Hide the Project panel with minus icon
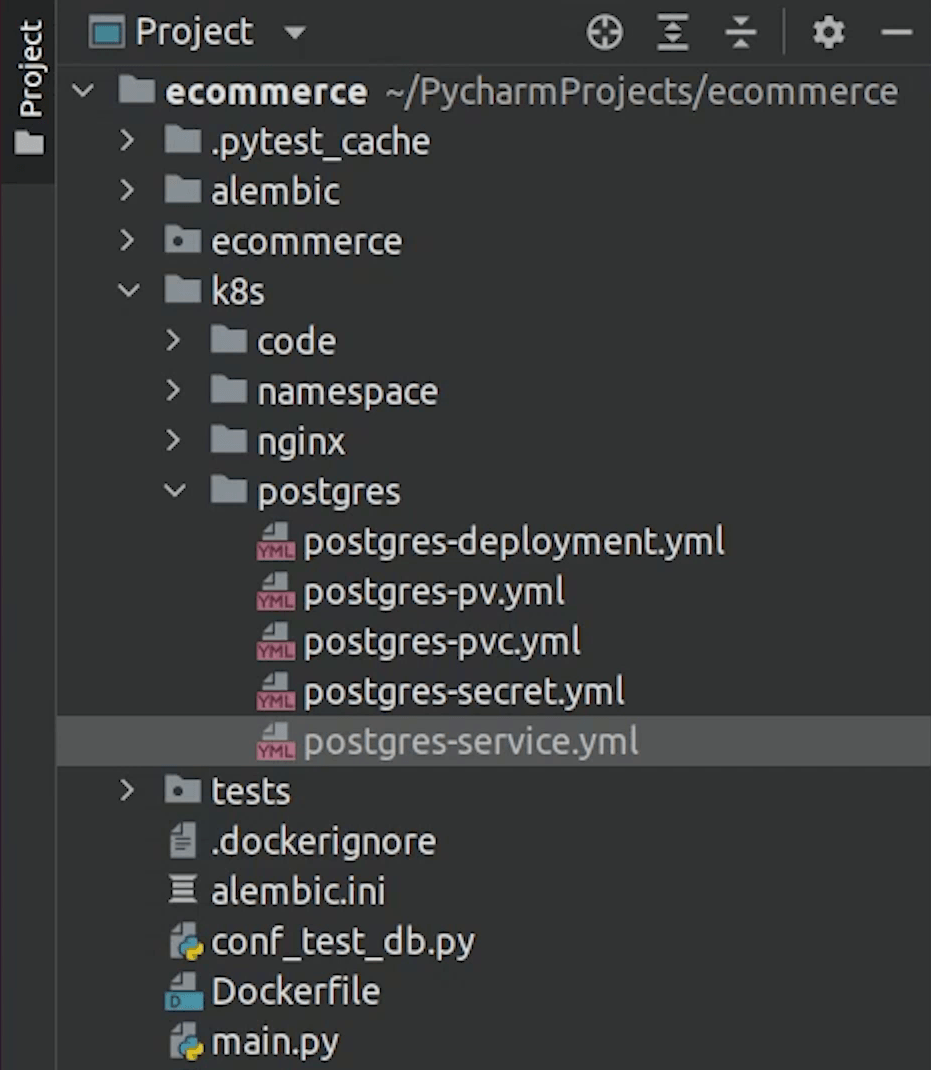The image size is (931, 1070). [896, 33]
